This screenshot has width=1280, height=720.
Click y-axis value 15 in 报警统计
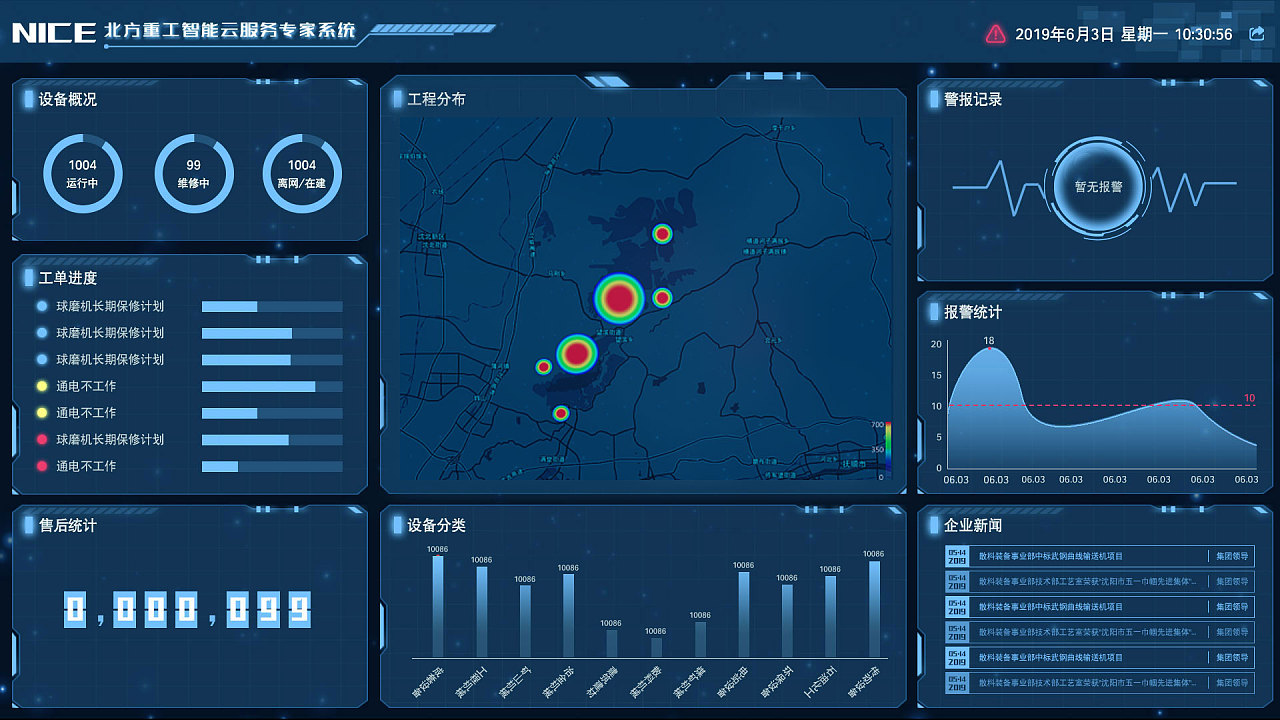click(x=936, y=375)
